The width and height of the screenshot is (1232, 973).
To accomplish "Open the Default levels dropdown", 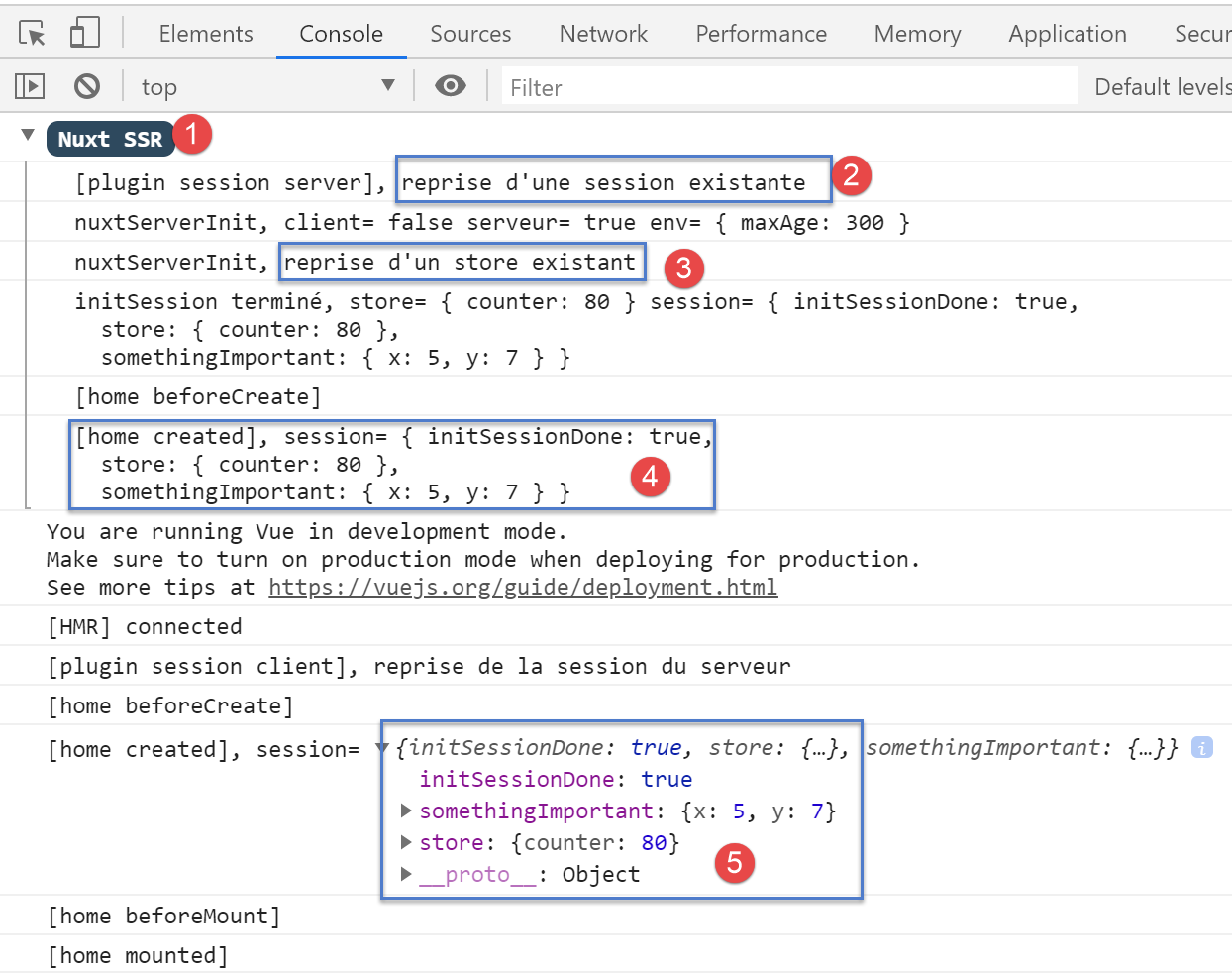I will 1162,87.
